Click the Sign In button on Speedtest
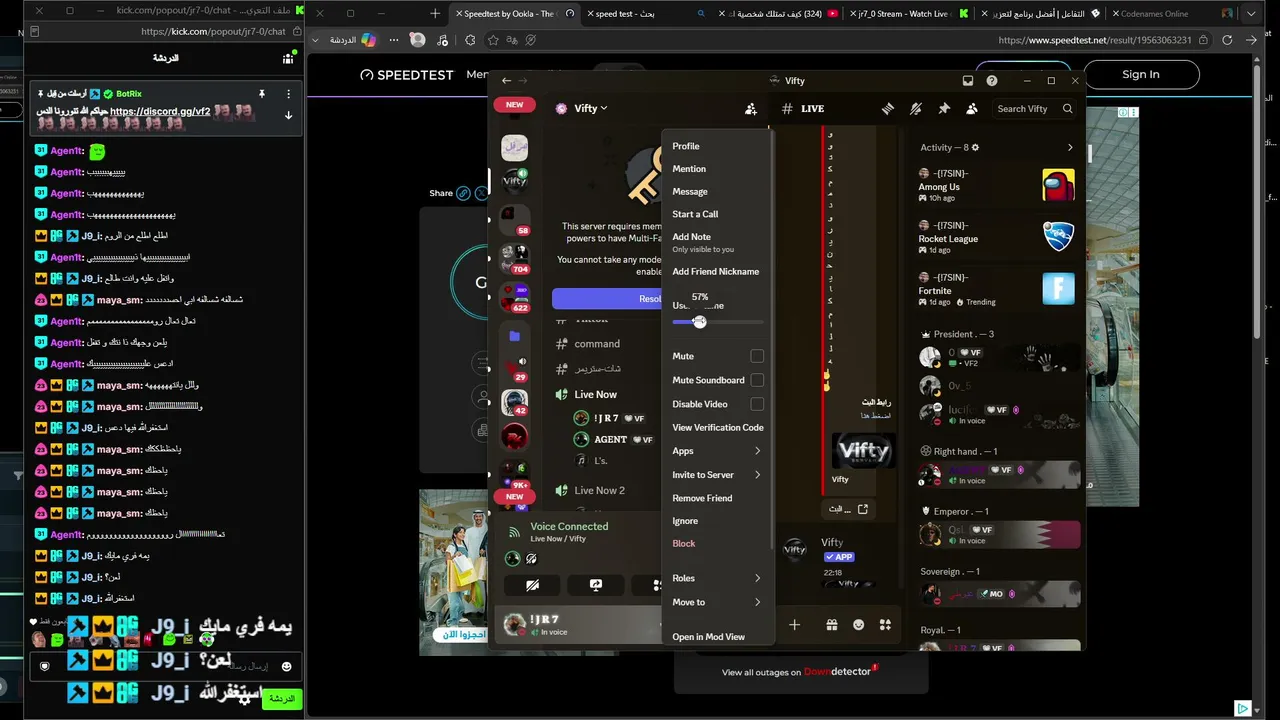1280x720 pixels. point(1141,74)
